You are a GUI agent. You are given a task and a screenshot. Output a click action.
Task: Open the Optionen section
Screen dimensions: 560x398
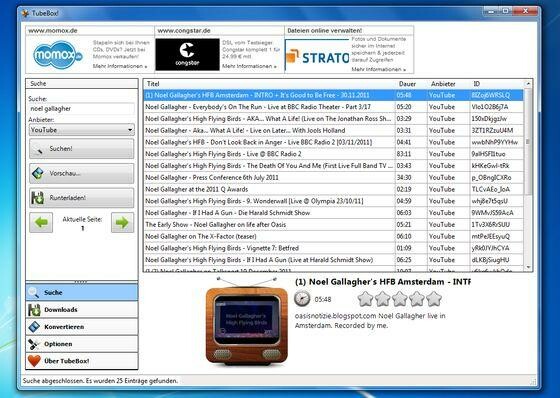[x=82, y=344]
